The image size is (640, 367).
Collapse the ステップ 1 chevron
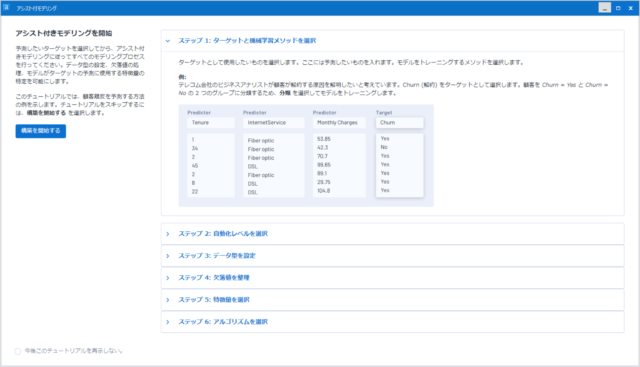pos(168,41)
